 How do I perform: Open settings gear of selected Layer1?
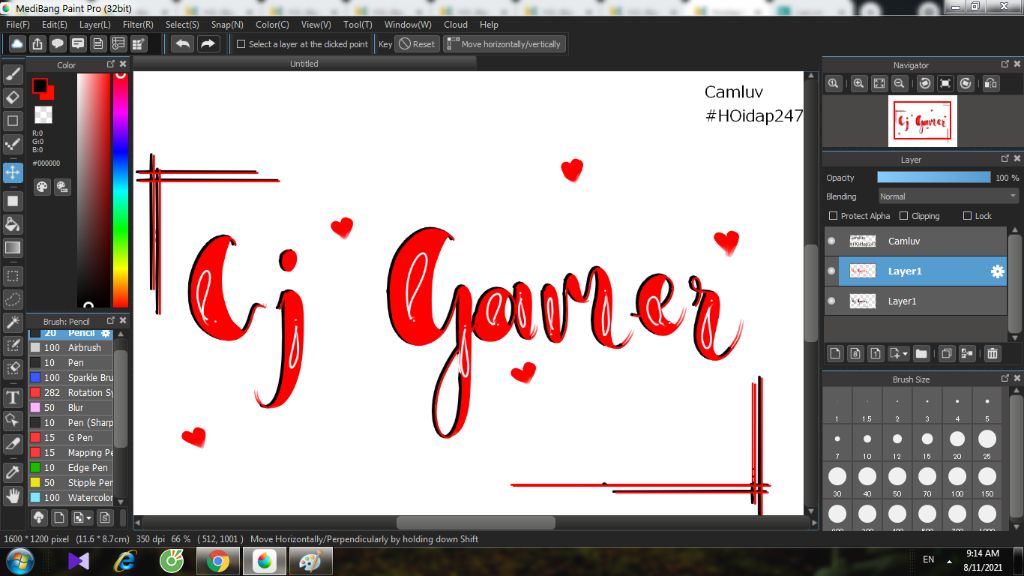tap(997, 271)
